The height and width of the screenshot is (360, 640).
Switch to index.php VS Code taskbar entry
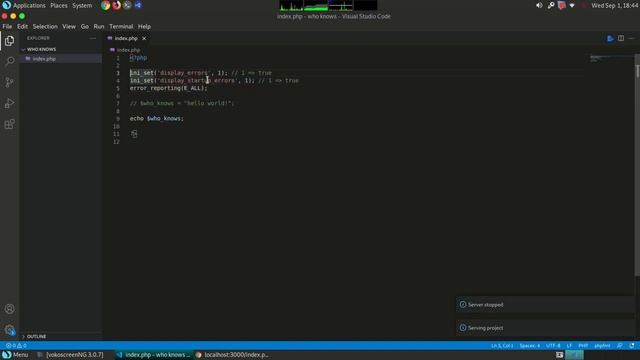[153, 355]
